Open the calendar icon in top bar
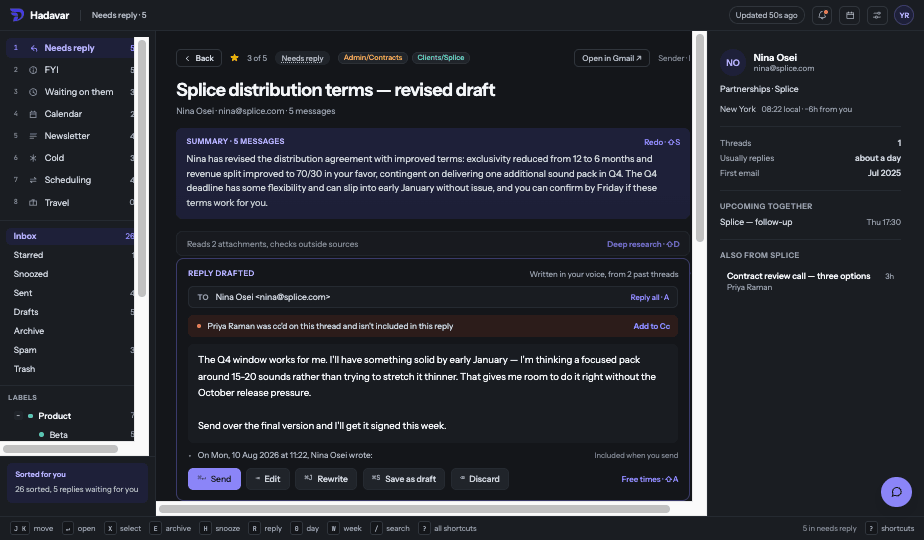 pyautogui.click(x=850, y=15)
